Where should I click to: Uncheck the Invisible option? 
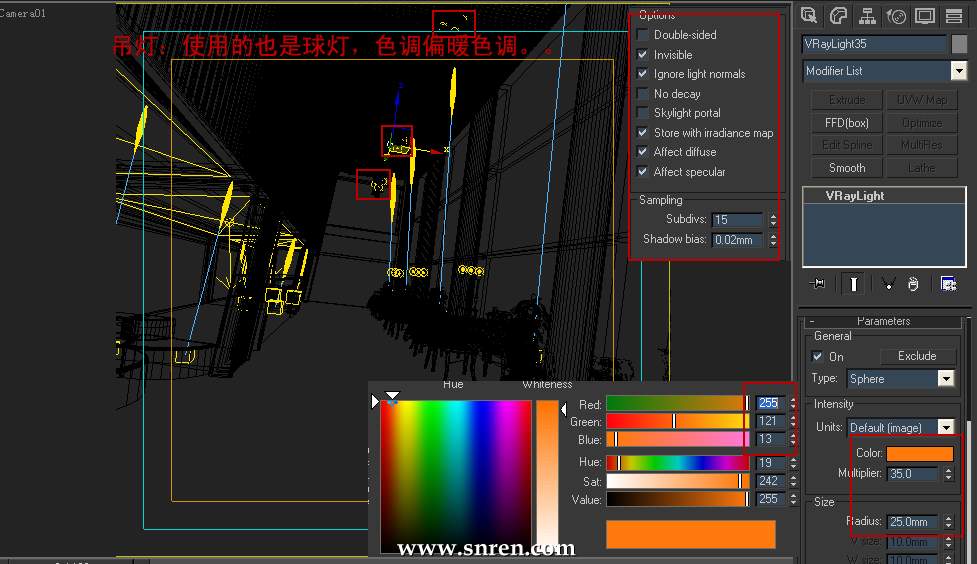click(x=643, y=55)
